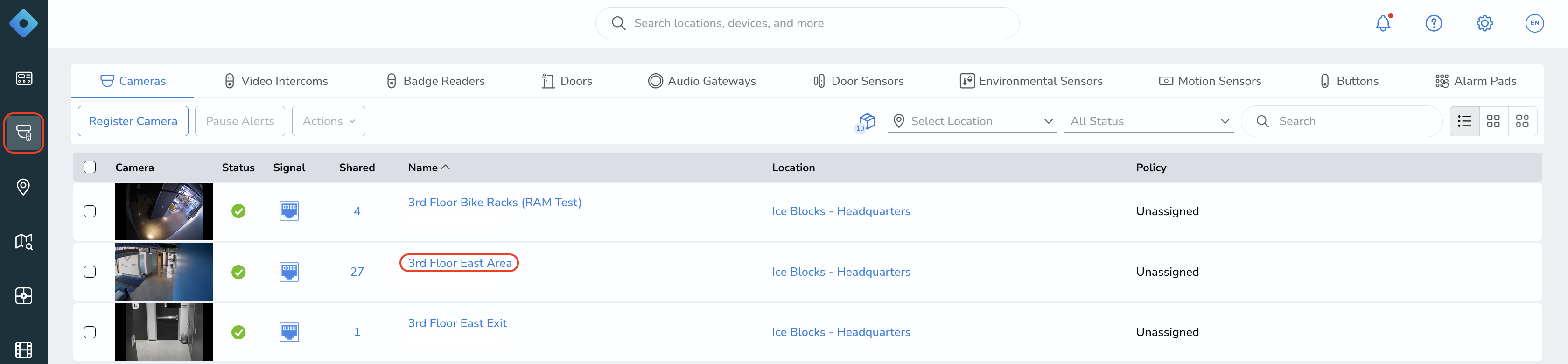Screen dimensions: 1568x364
Task: Open the help question-mark icon
Action: click(1434, 23)
